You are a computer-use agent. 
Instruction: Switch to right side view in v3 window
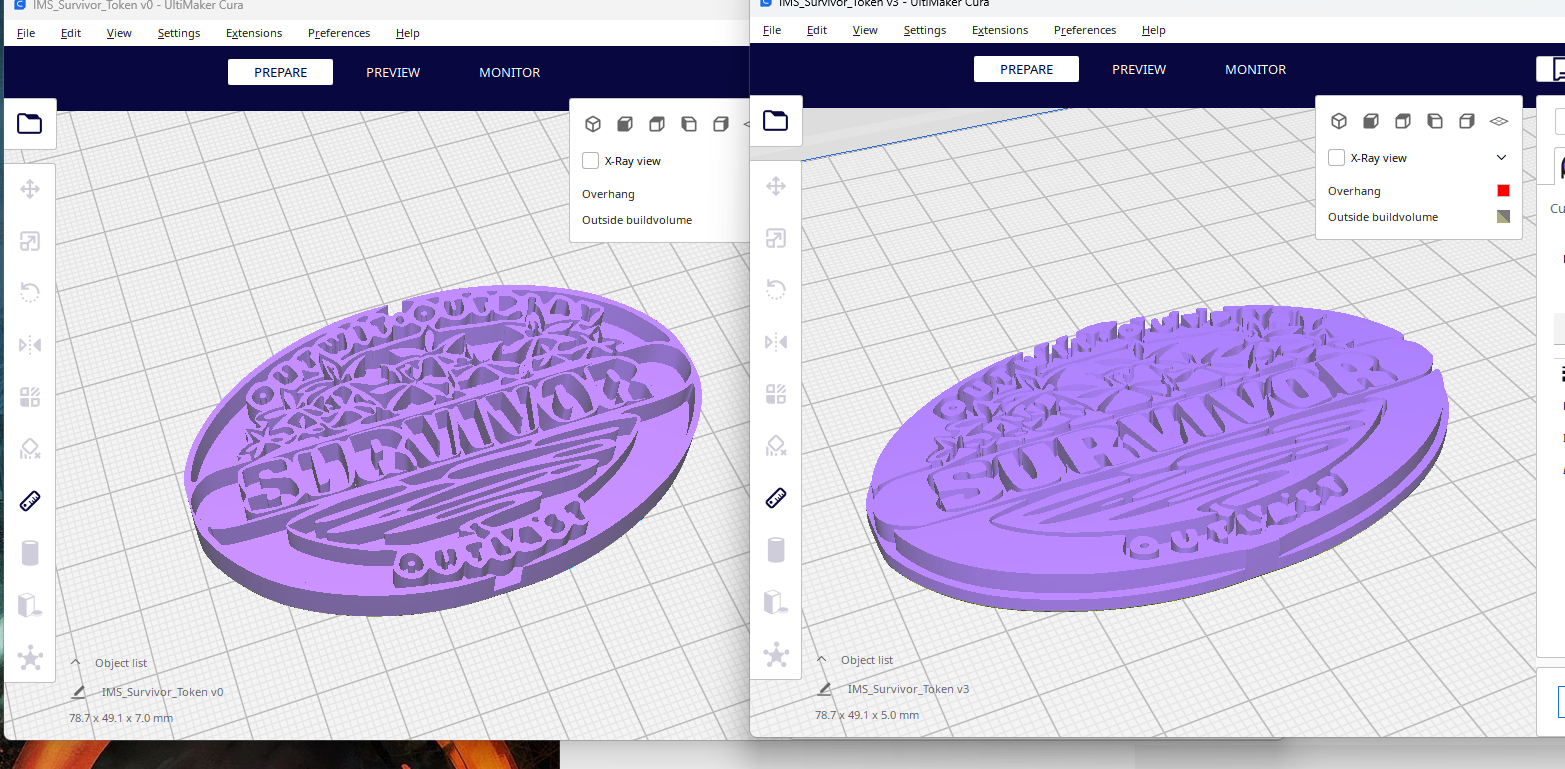click(x=1467, y=121)
